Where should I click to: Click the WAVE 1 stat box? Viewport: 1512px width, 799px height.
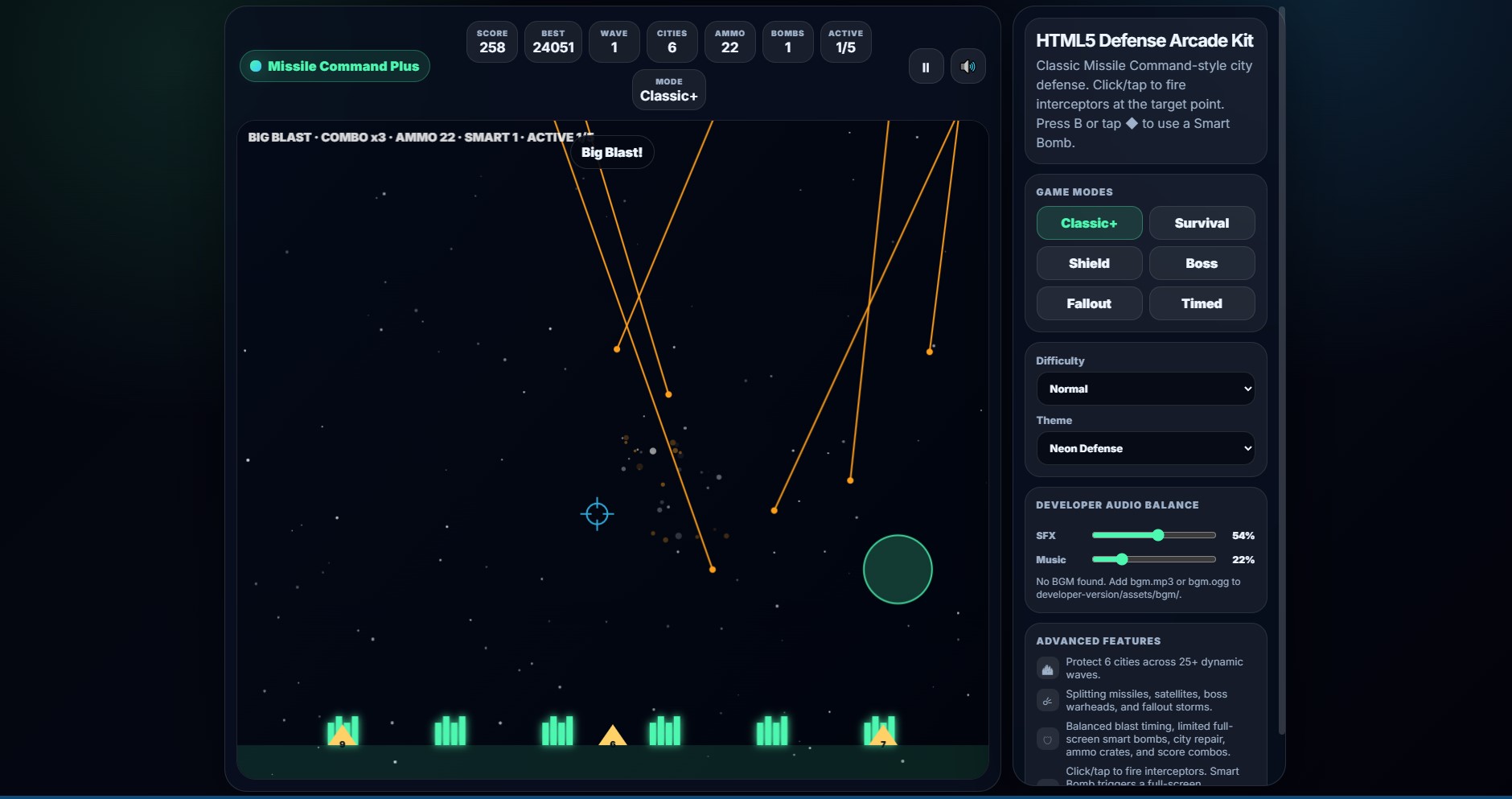pyautogui.click(x=614, y=42)
